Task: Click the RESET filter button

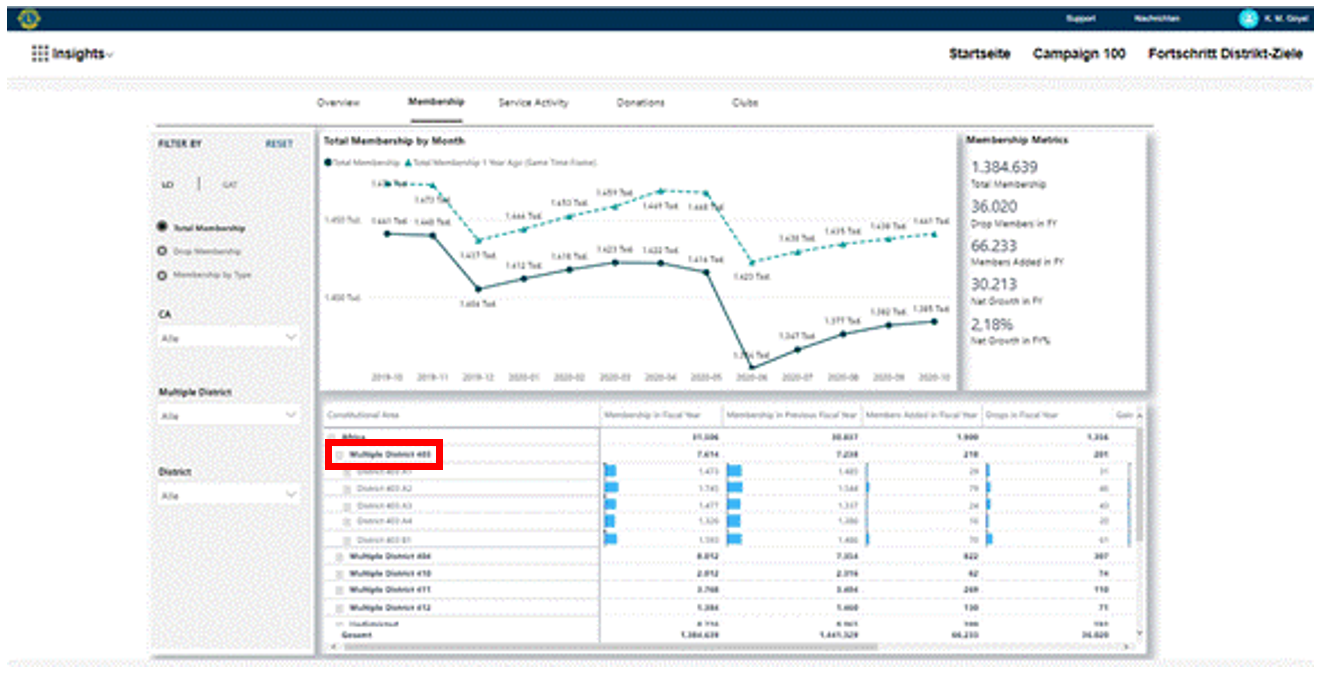Action: (x=279, y=144)
